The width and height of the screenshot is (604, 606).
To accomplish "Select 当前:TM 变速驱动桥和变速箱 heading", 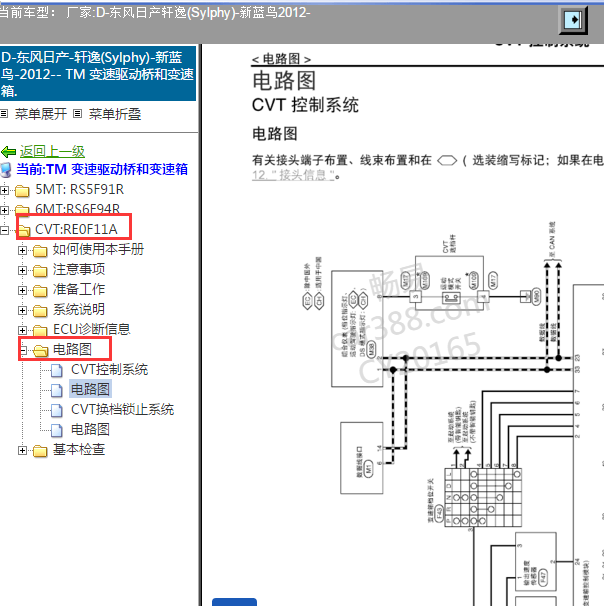I will [x=102, y=170].
